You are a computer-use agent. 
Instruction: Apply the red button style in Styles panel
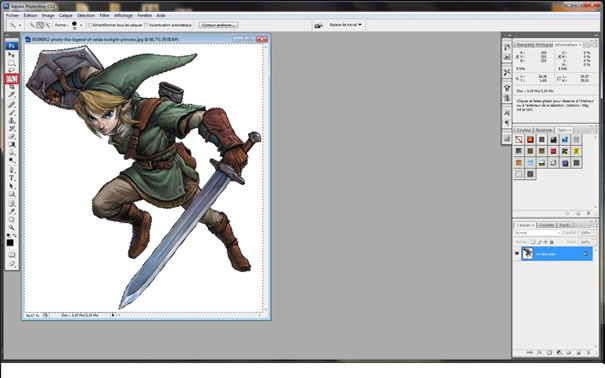click(553, 151)
